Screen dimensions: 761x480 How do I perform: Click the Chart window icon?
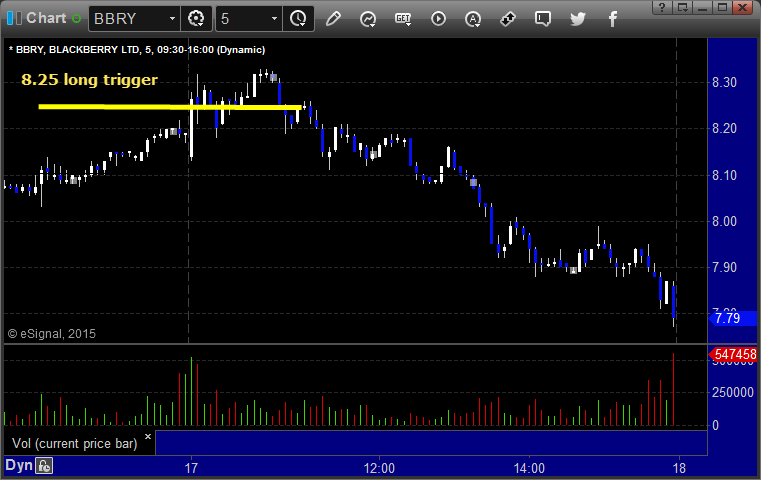tap(14, 18)
